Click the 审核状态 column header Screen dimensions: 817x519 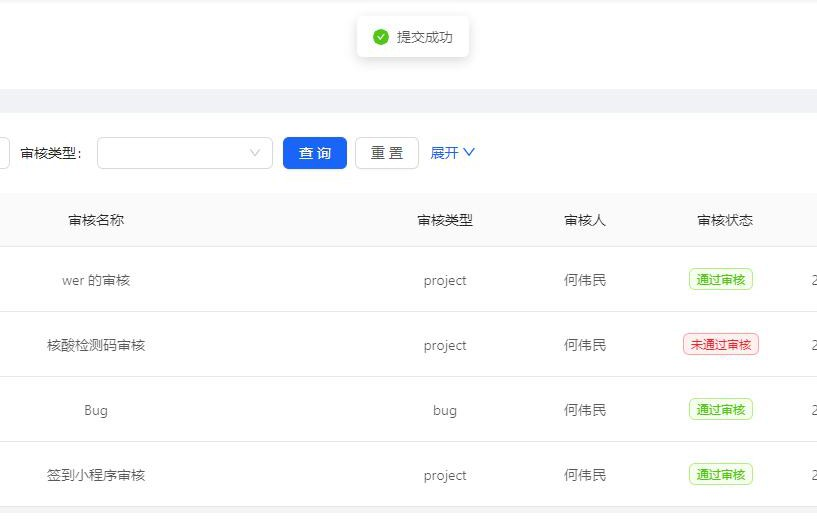[725, 220]
